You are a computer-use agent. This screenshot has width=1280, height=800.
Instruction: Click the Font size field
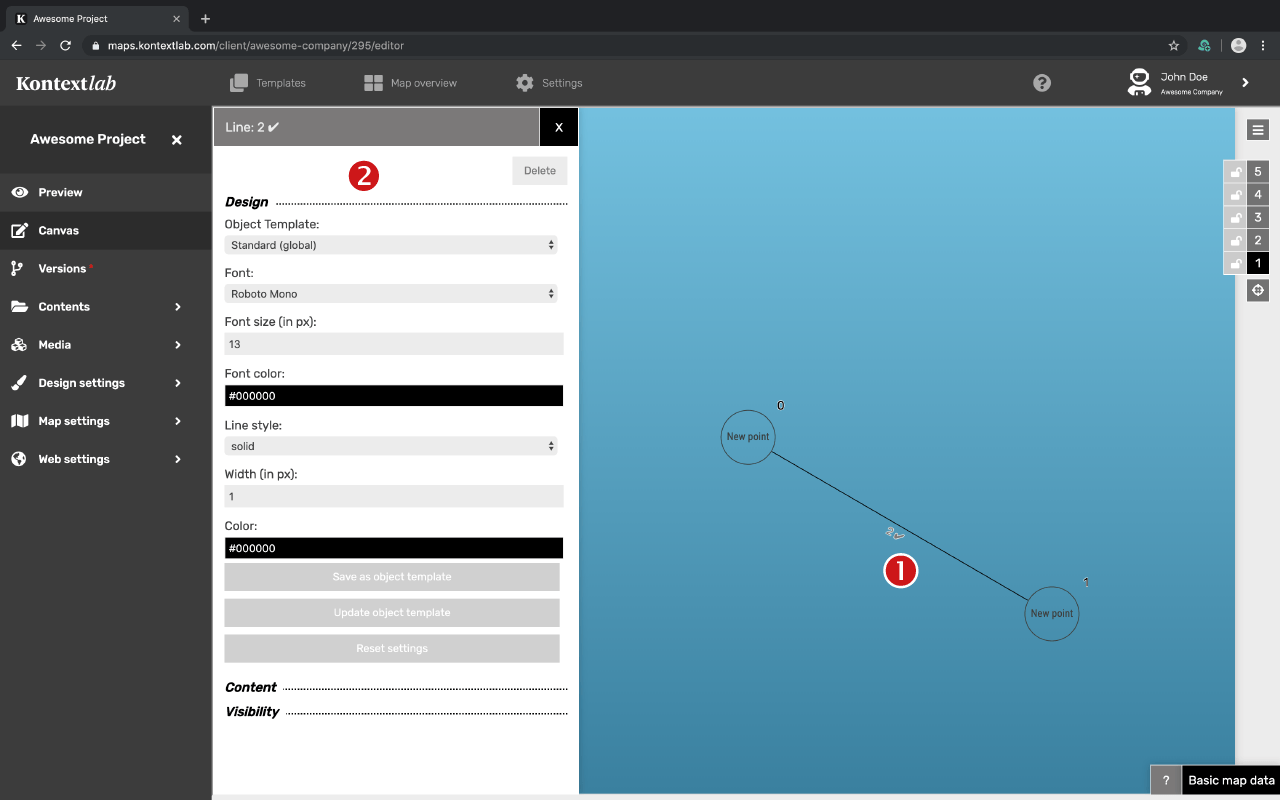coord(394,344)
